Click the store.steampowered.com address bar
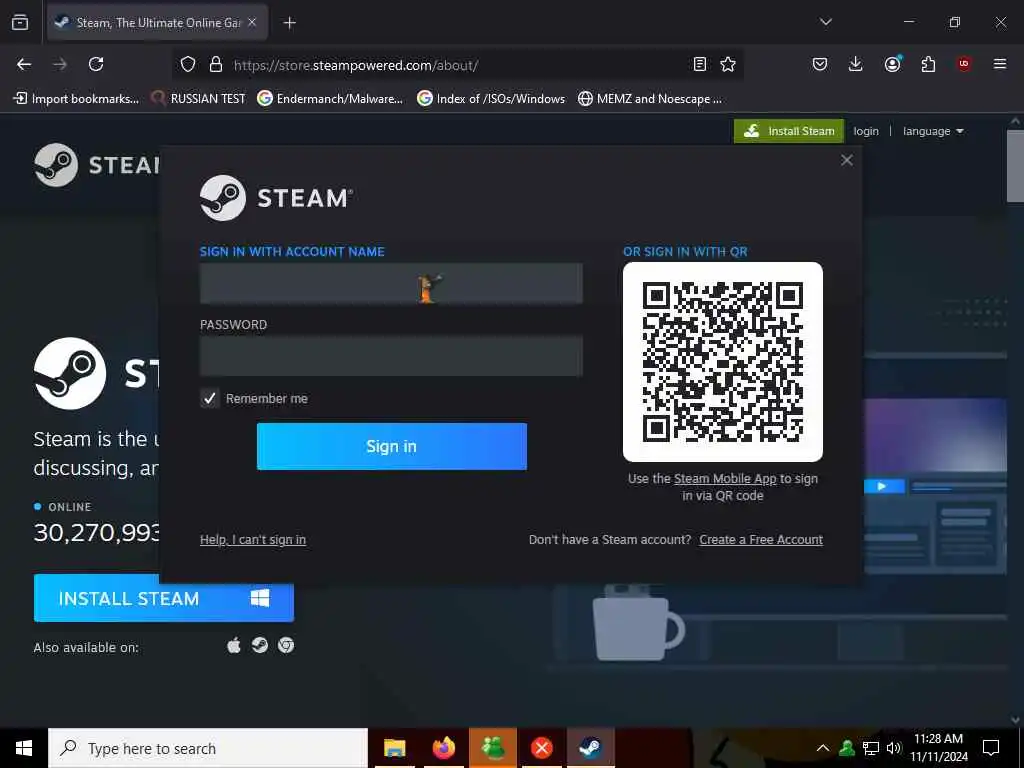The image size is (1024, 768). click(x=457, y=65)
